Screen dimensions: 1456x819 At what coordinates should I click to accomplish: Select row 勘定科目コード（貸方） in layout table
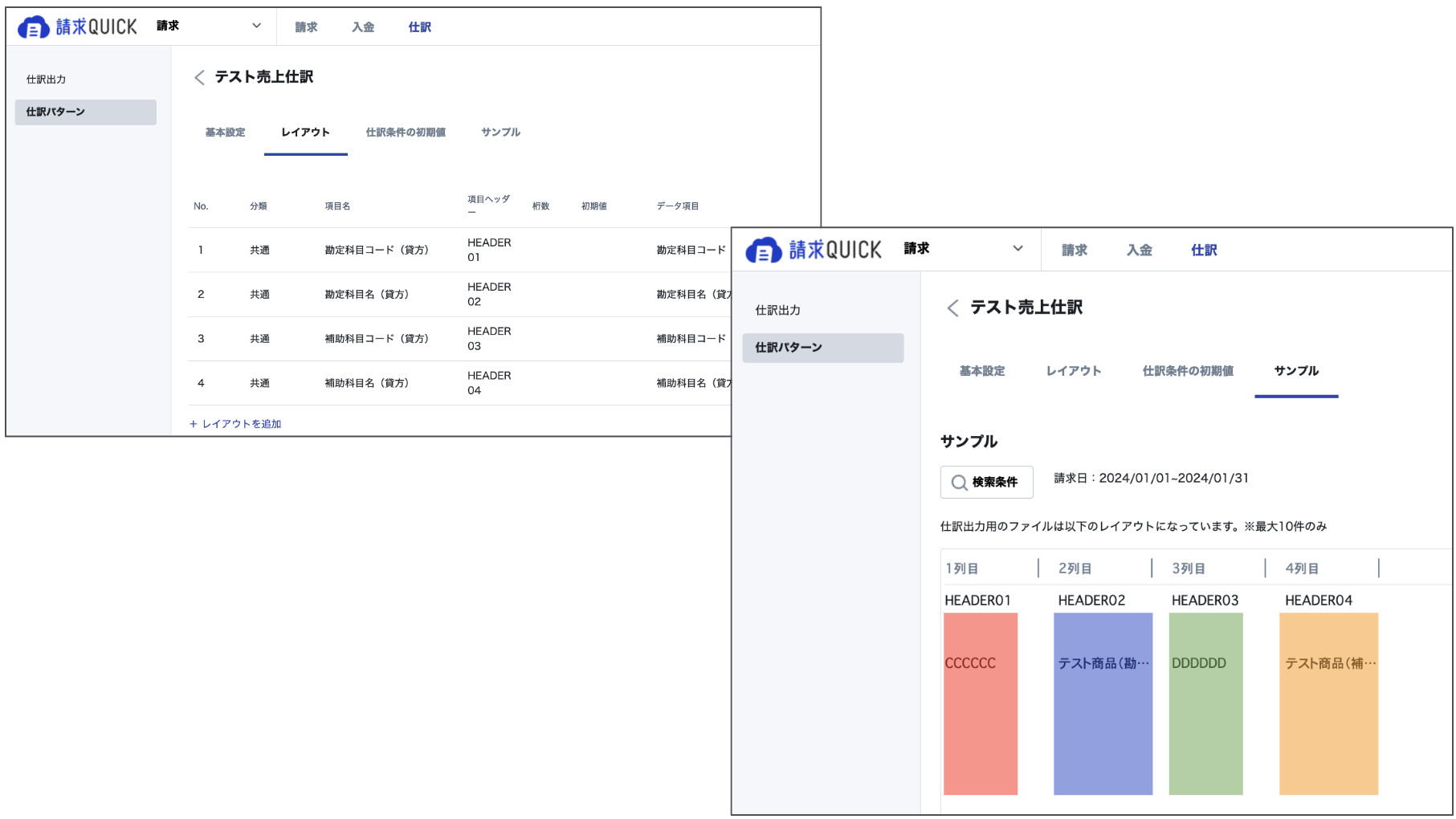459,251
